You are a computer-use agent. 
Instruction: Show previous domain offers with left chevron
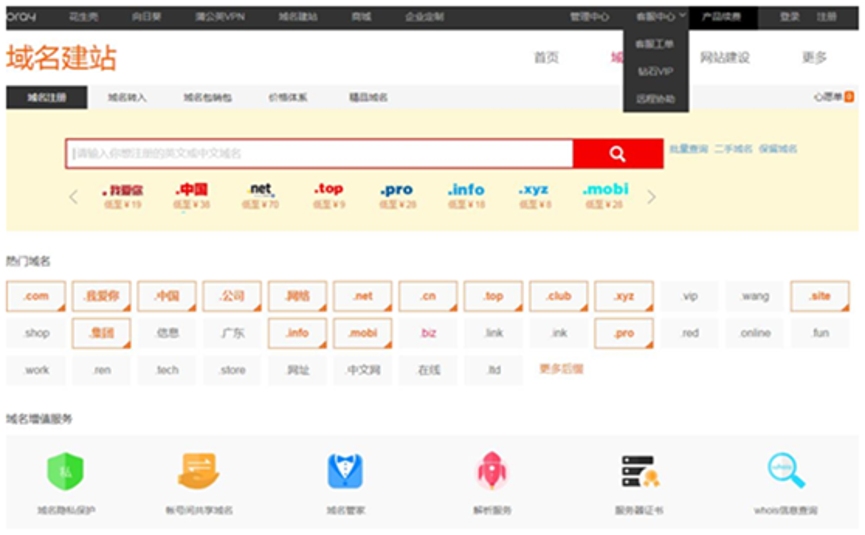73,197
